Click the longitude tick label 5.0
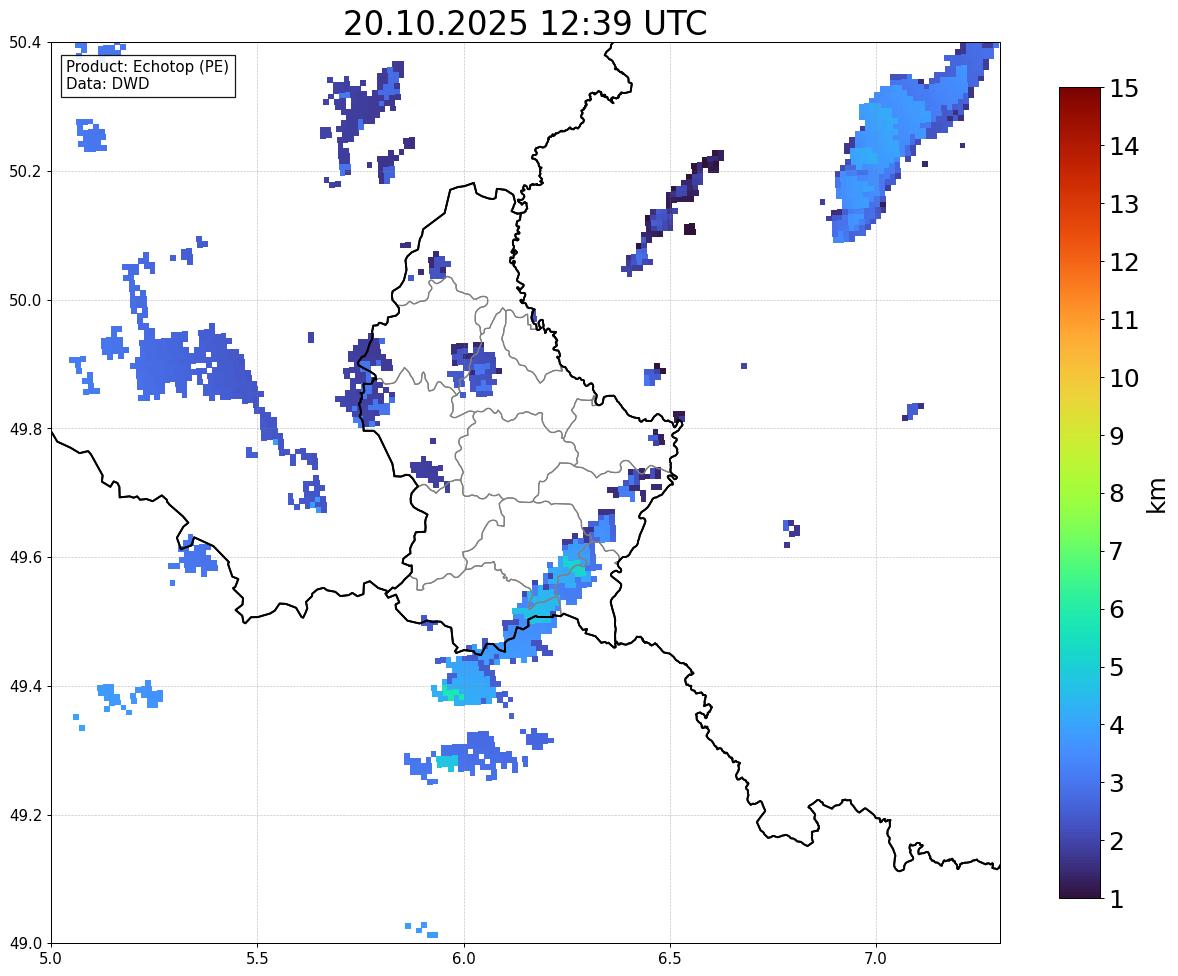 51,959
